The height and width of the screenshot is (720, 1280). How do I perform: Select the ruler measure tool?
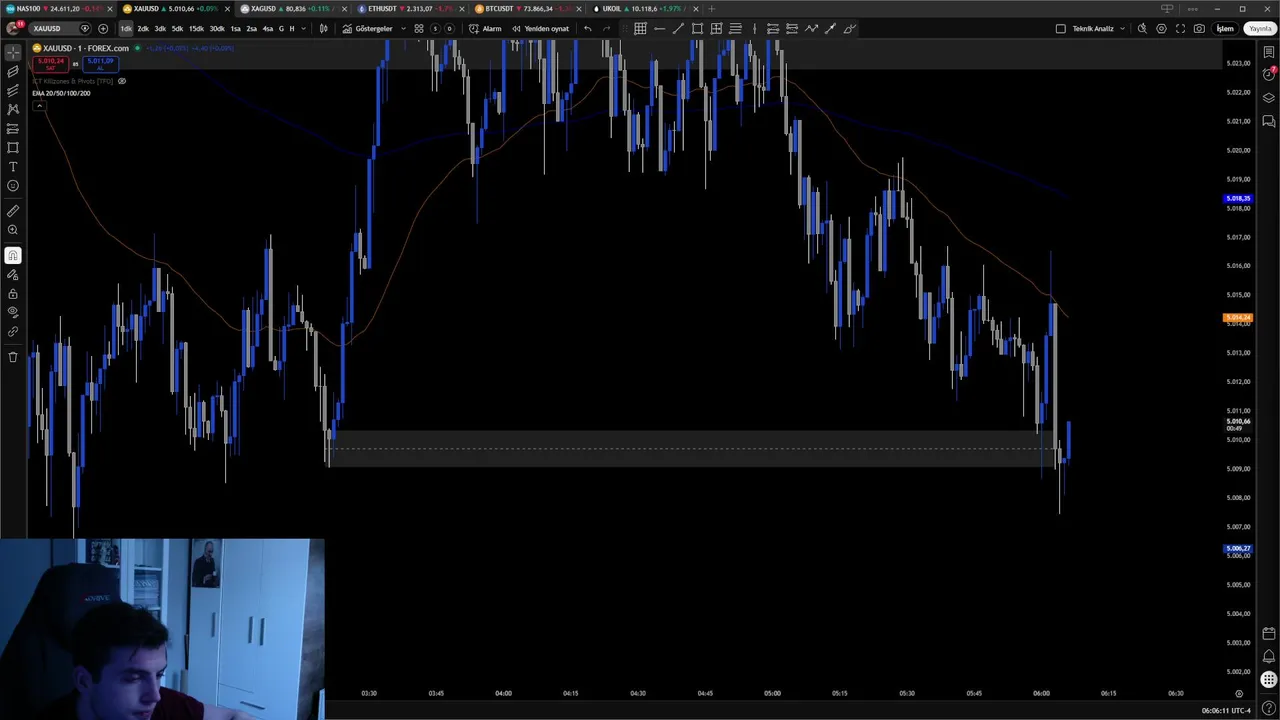pyautogui.click(x=13, y=211)
